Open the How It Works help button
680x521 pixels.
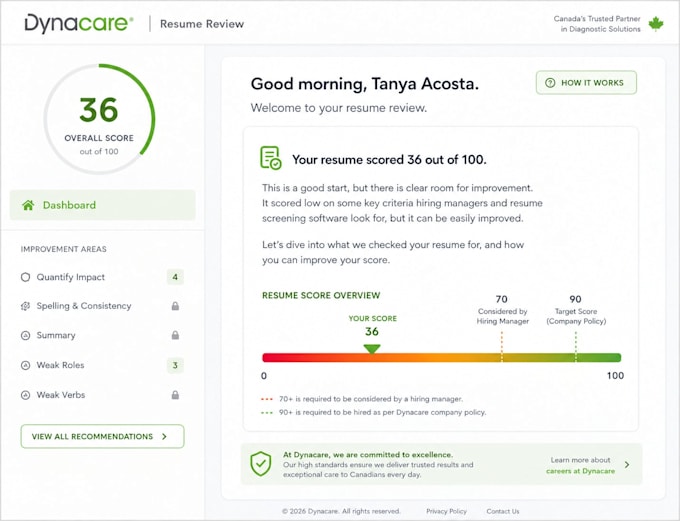(586, 82)
